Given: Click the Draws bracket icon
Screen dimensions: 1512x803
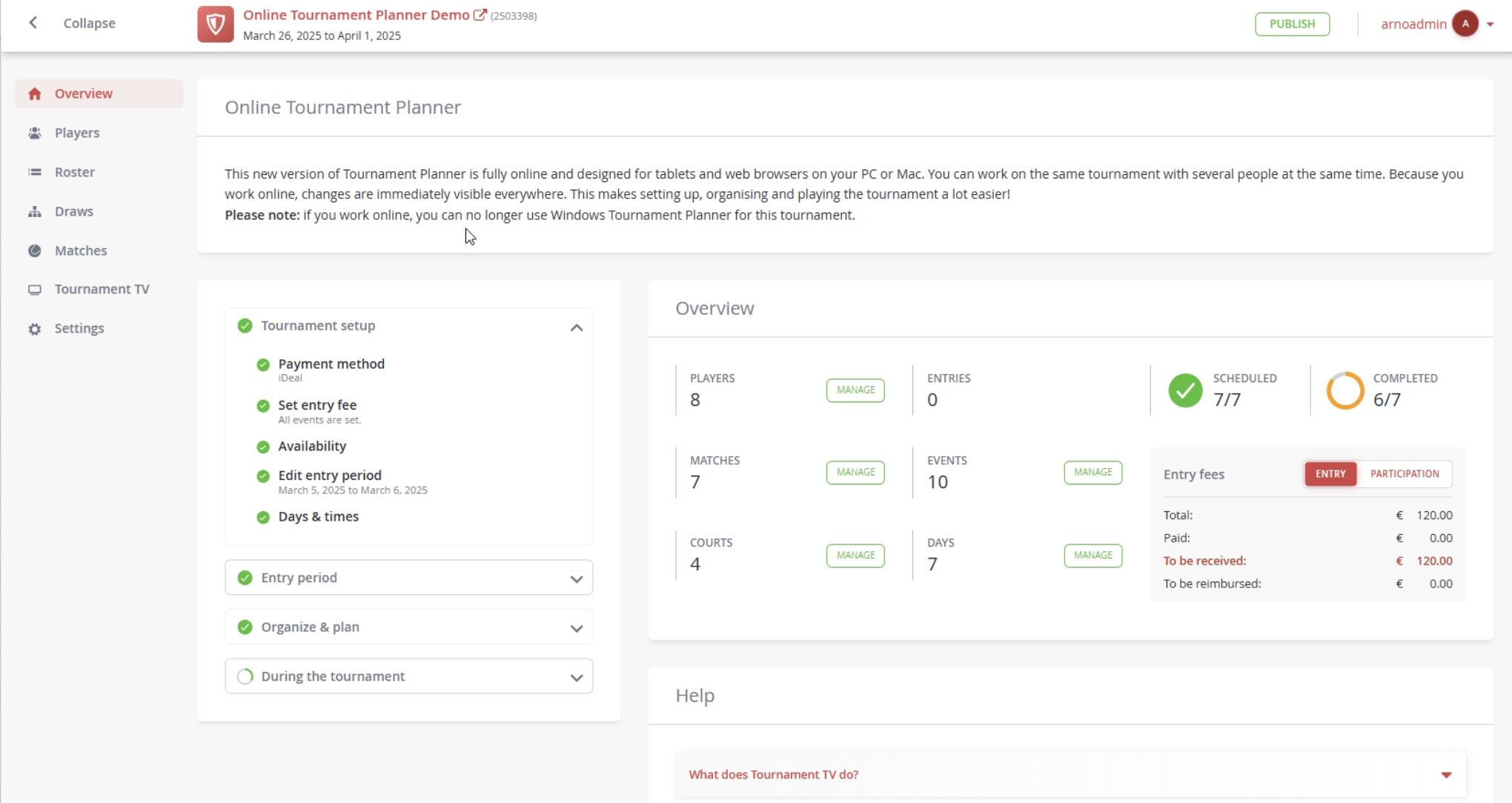Looking at the screenshot, I should point(34,212).
